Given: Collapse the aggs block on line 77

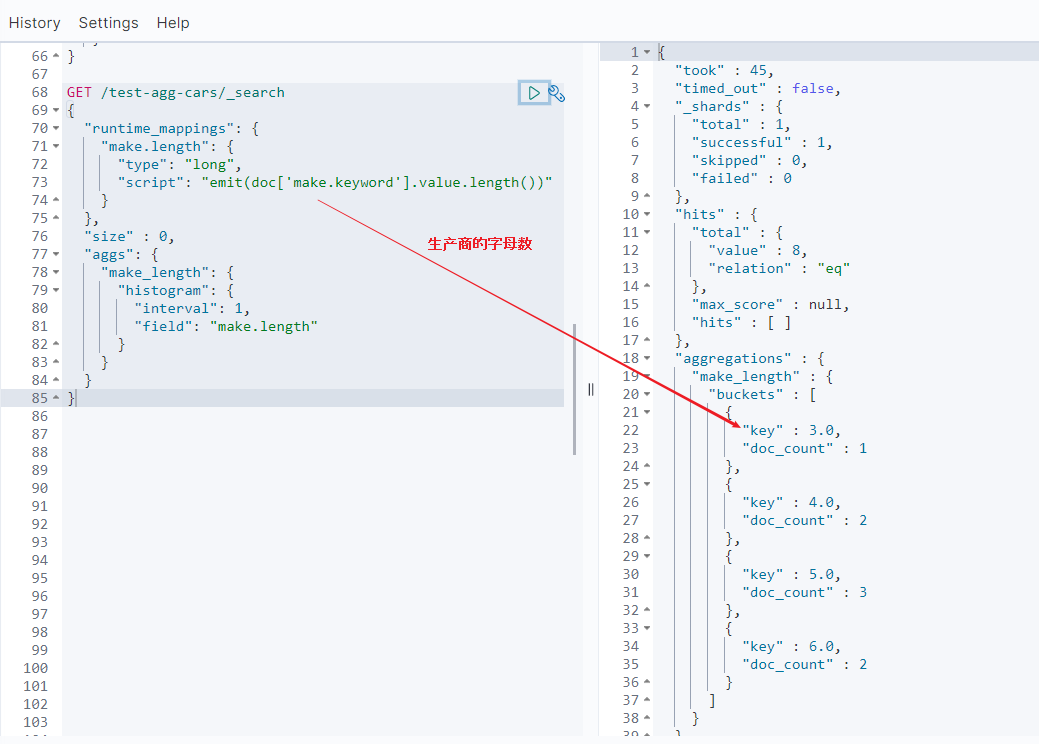Looking at the screenshot, I should point(55,254).
